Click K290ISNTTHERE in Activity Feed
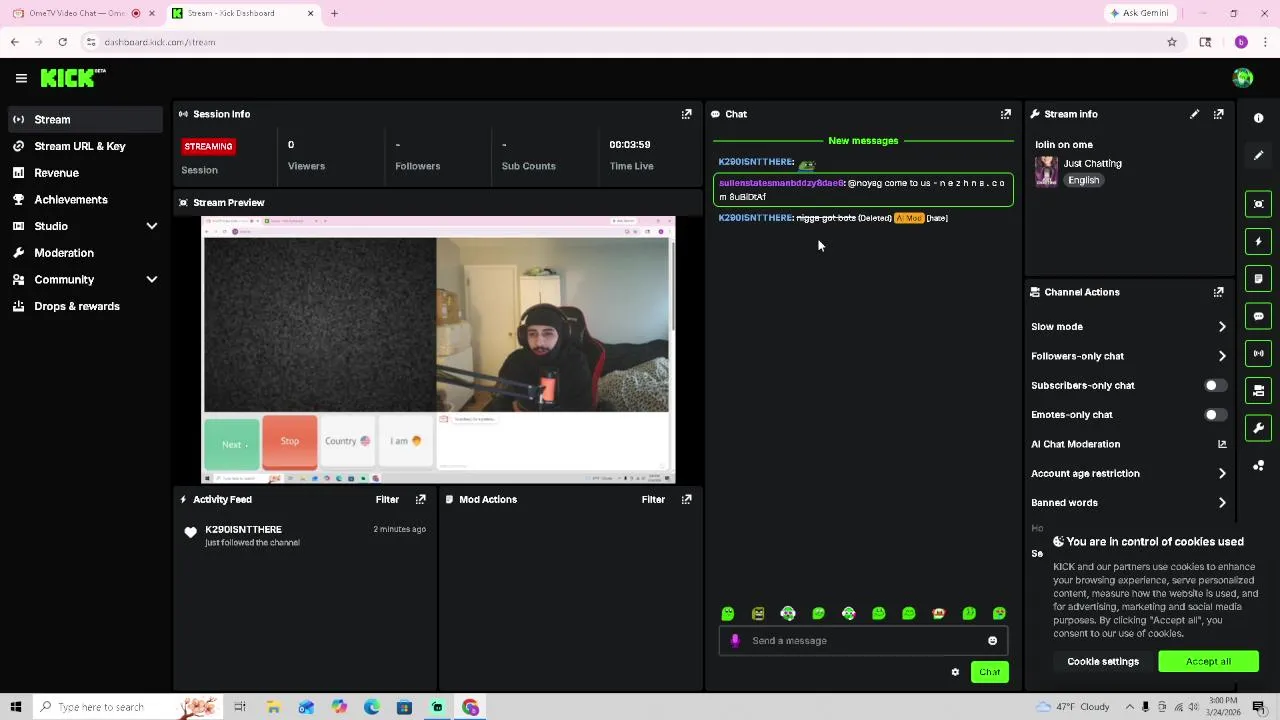 [x=243, y=529]
